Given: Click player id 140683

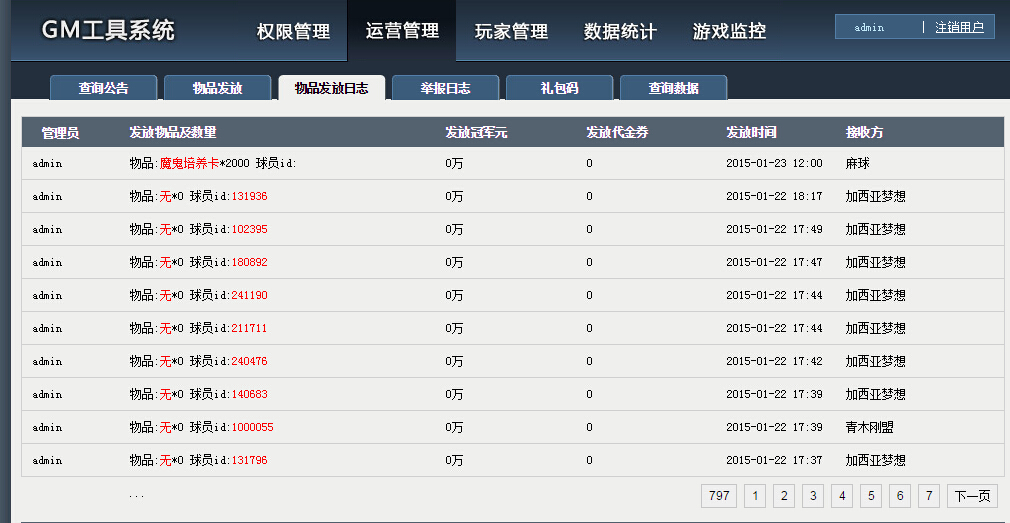Looking at the screenshot, I should click(x=249, y=394).
